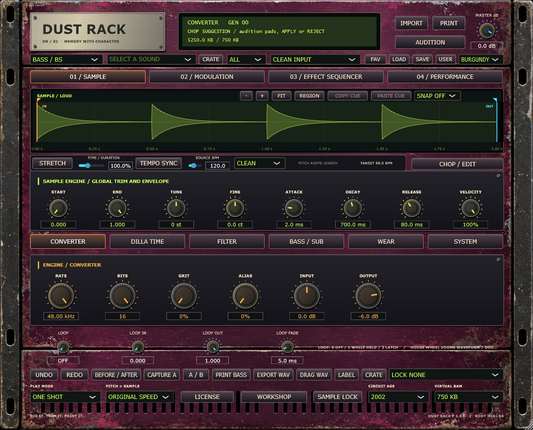Click the ALIAS knob
This screenshot has height=430, width=533.
(x=245, y=296)
